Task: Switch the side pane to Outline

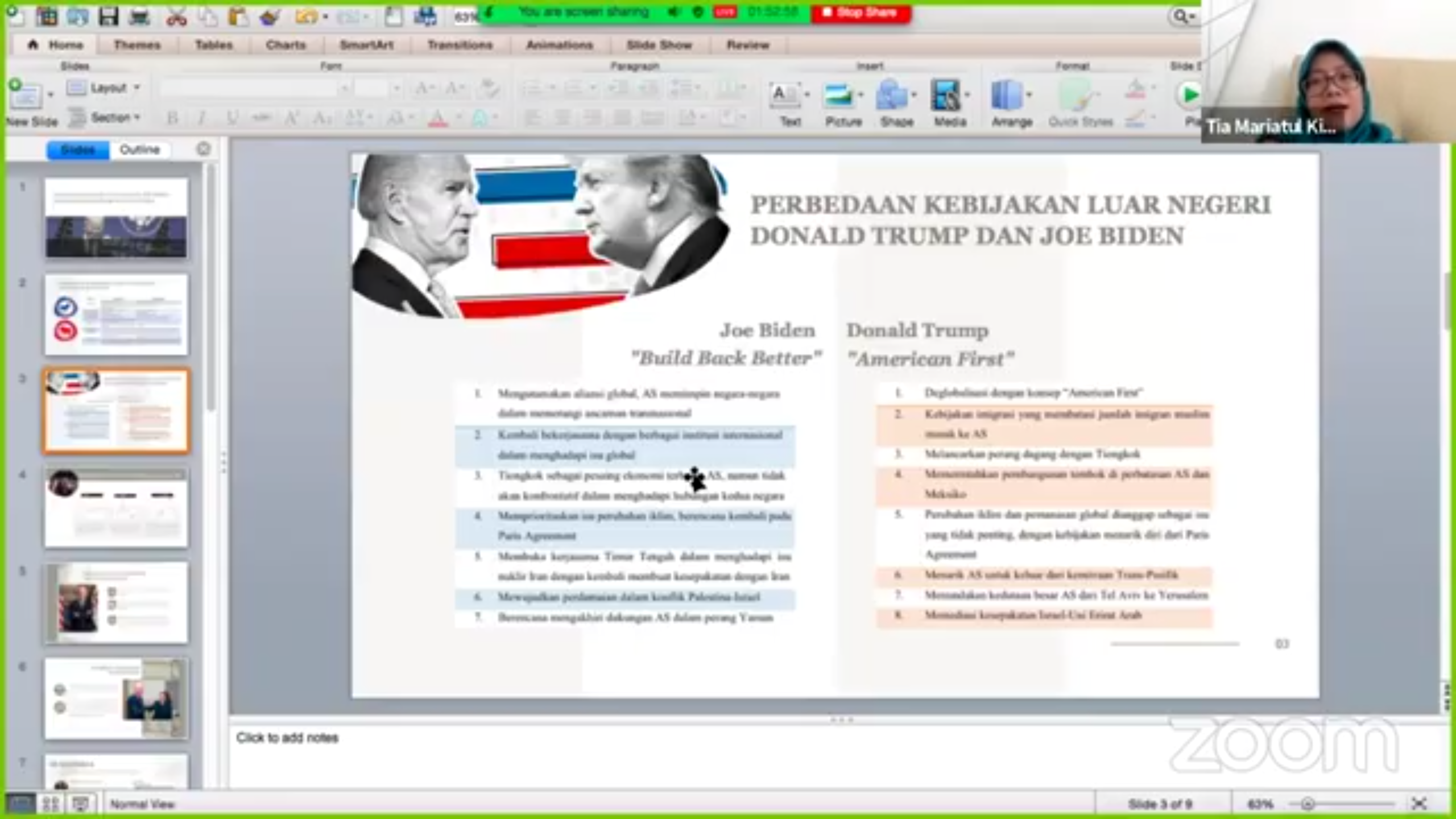Action: [140, 150]
